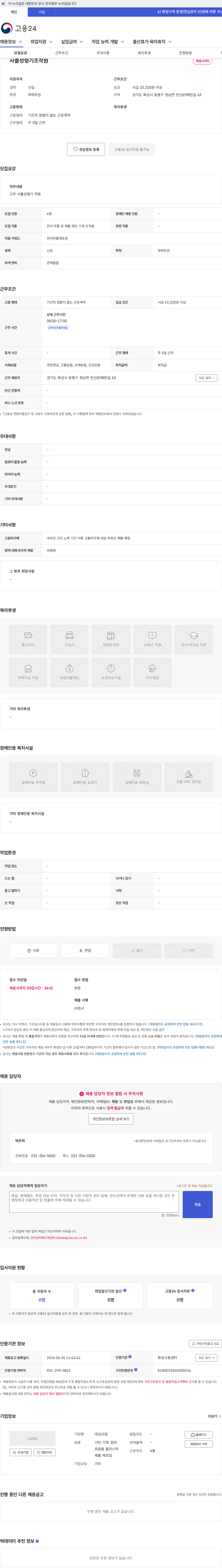Click the 열람제한 button
The image size is (222, 1568).
44,1452
